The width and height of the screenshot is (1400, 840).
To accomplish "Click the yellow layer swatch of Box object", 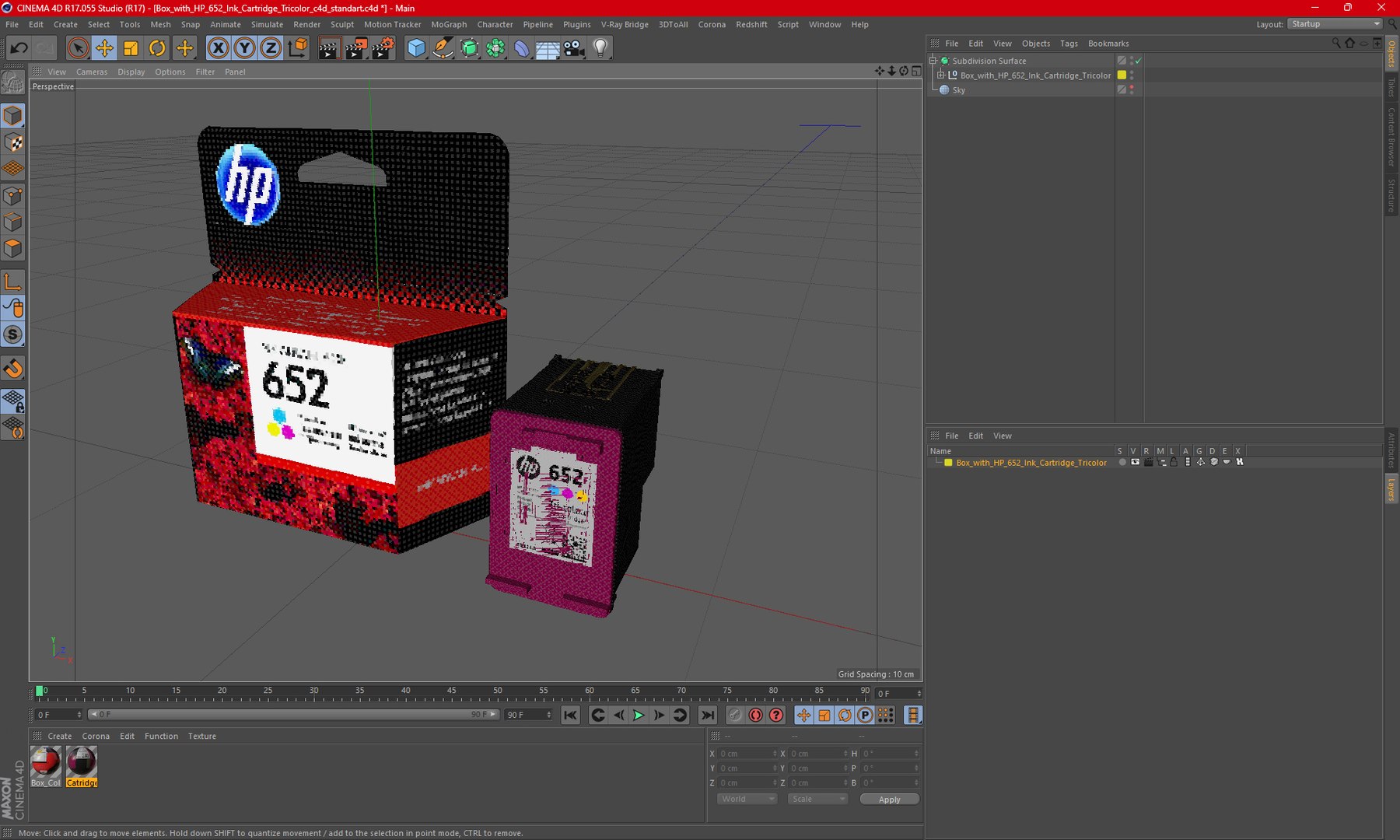I will coord(1122,75).
